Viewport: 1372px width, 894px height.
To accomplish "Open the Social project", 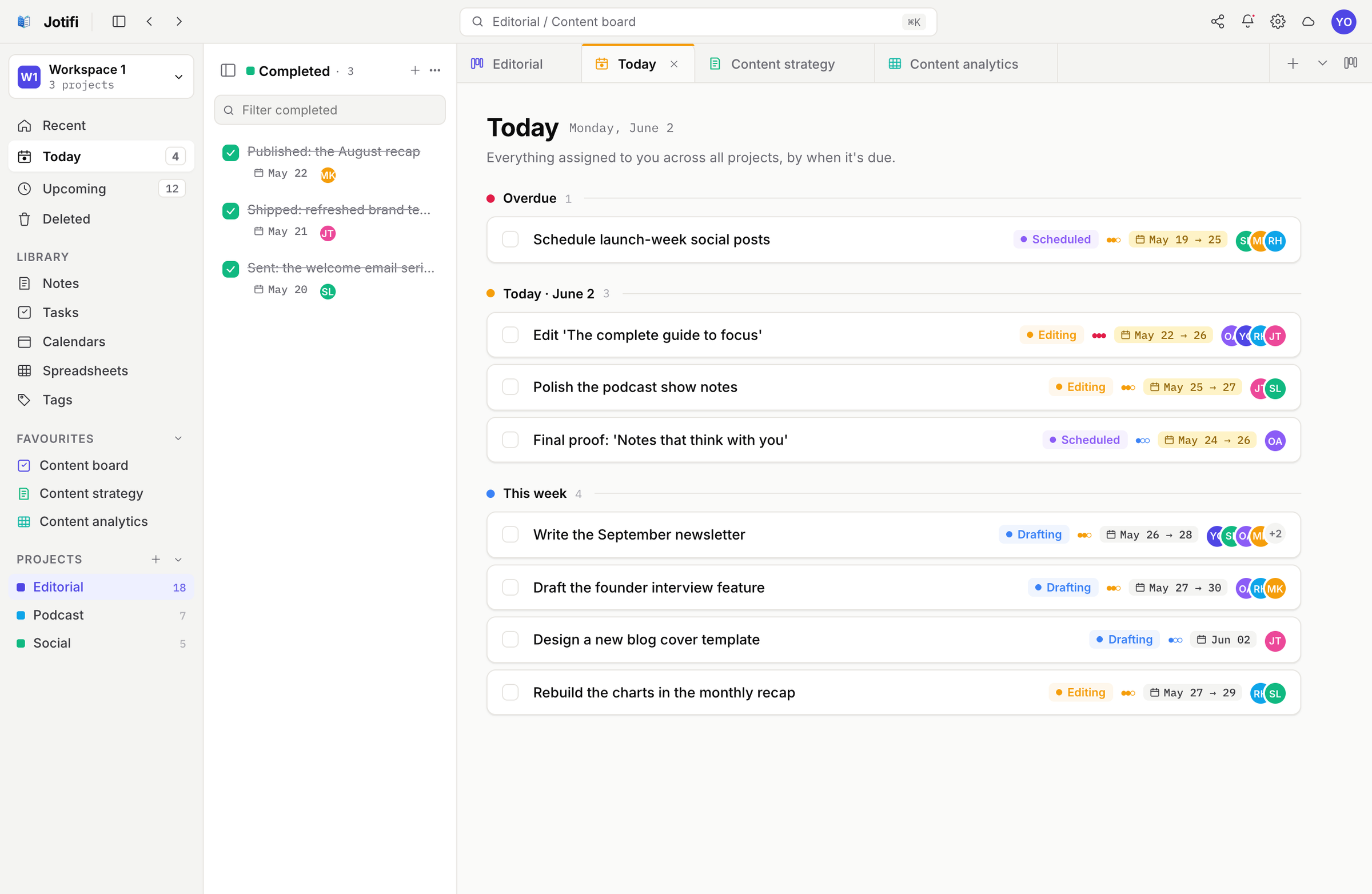I will (x=101, y=642).
